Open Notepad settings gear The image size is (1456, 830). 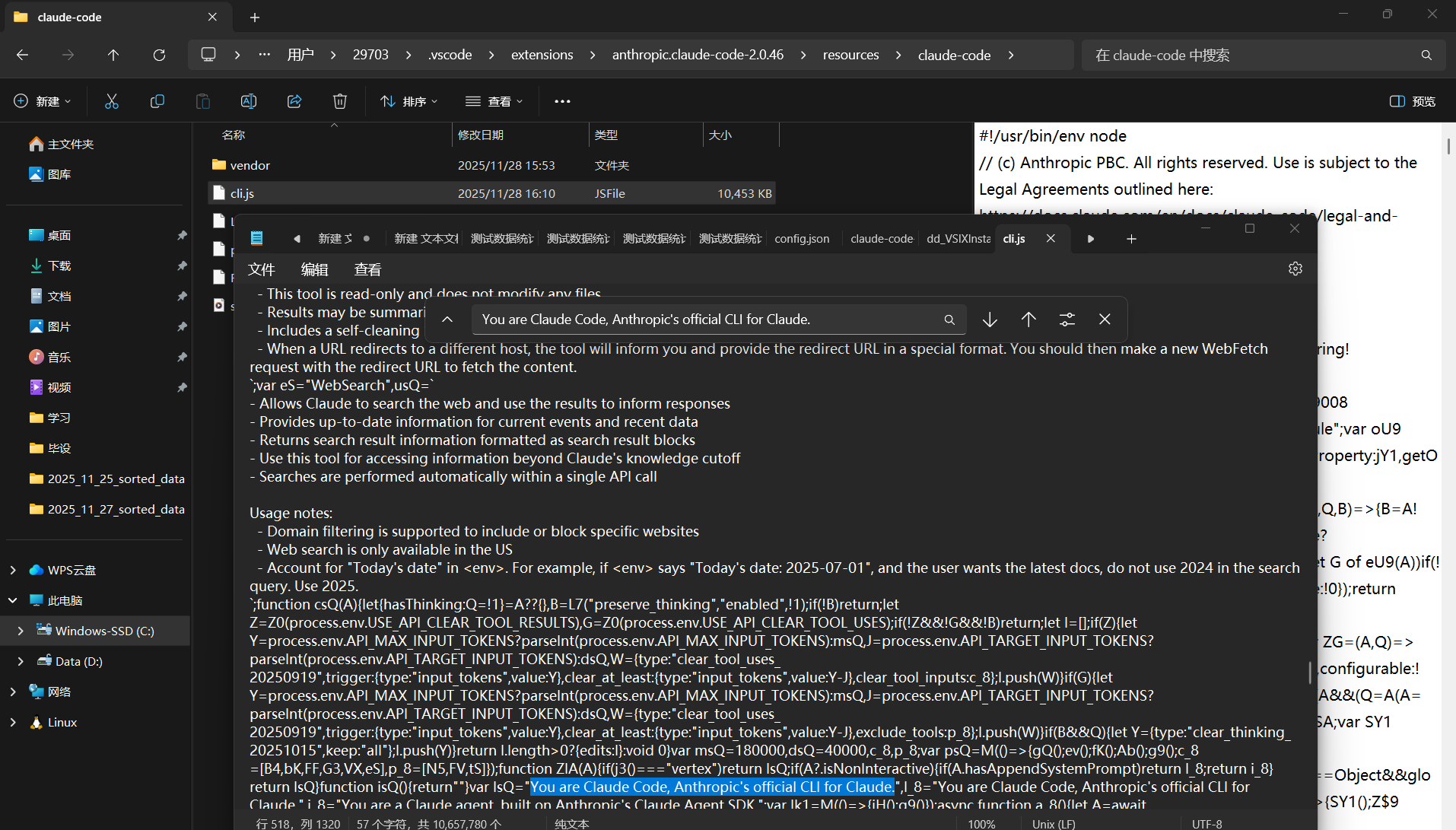[x=1295, y=269]
